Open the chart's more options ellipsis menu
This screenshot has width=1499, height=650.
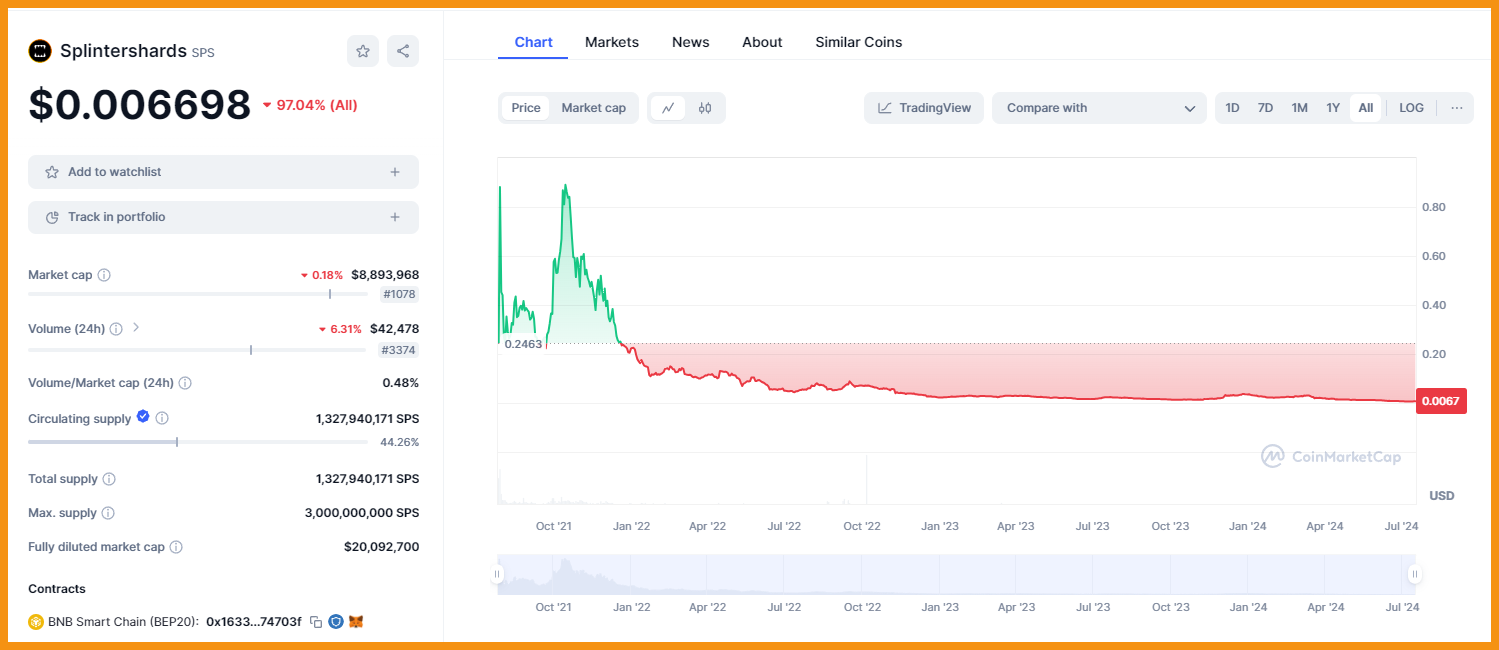tap(1457, 108)
